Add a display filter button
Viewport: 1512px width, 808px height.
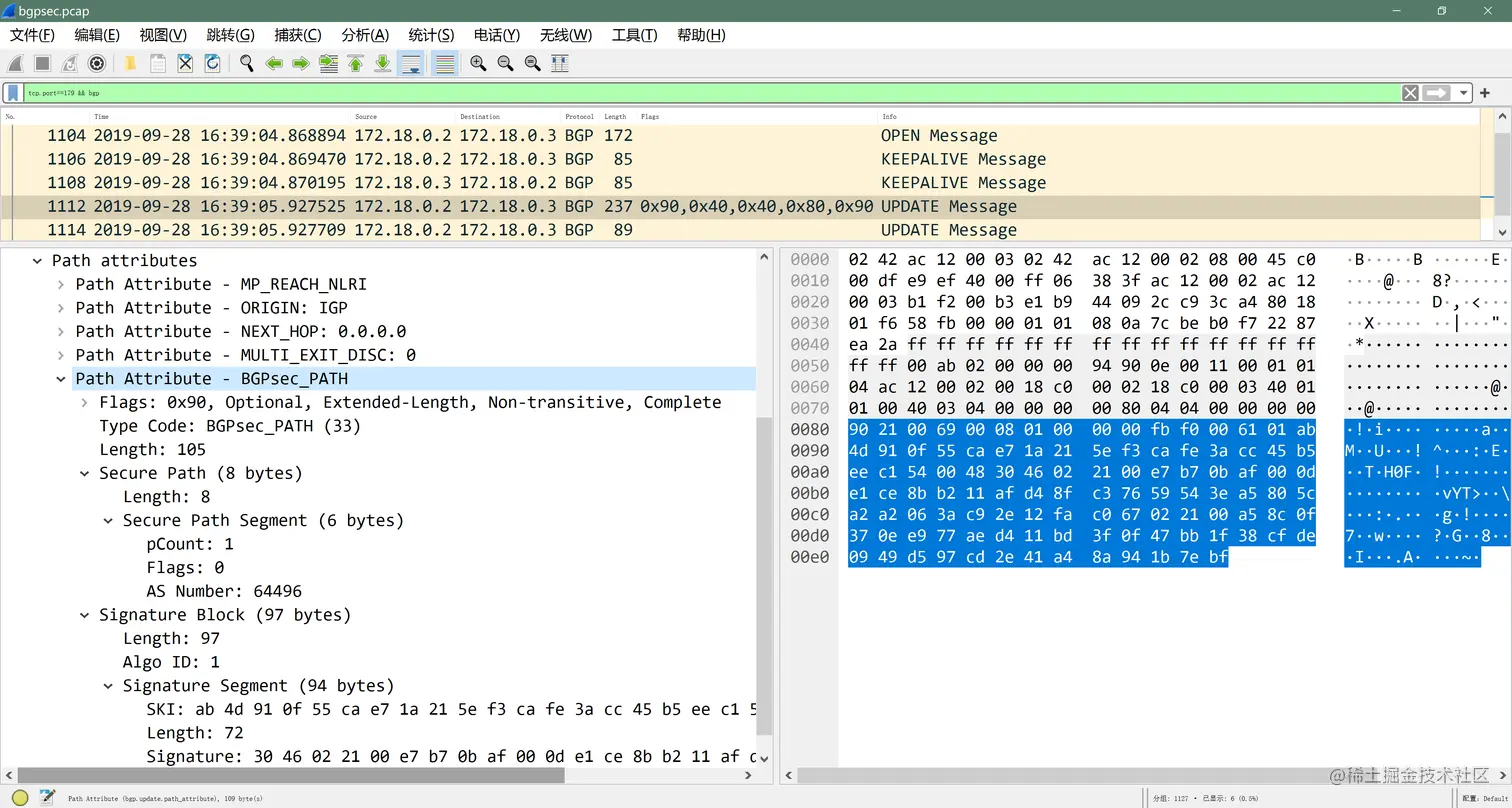click(x=1485, y=93)
